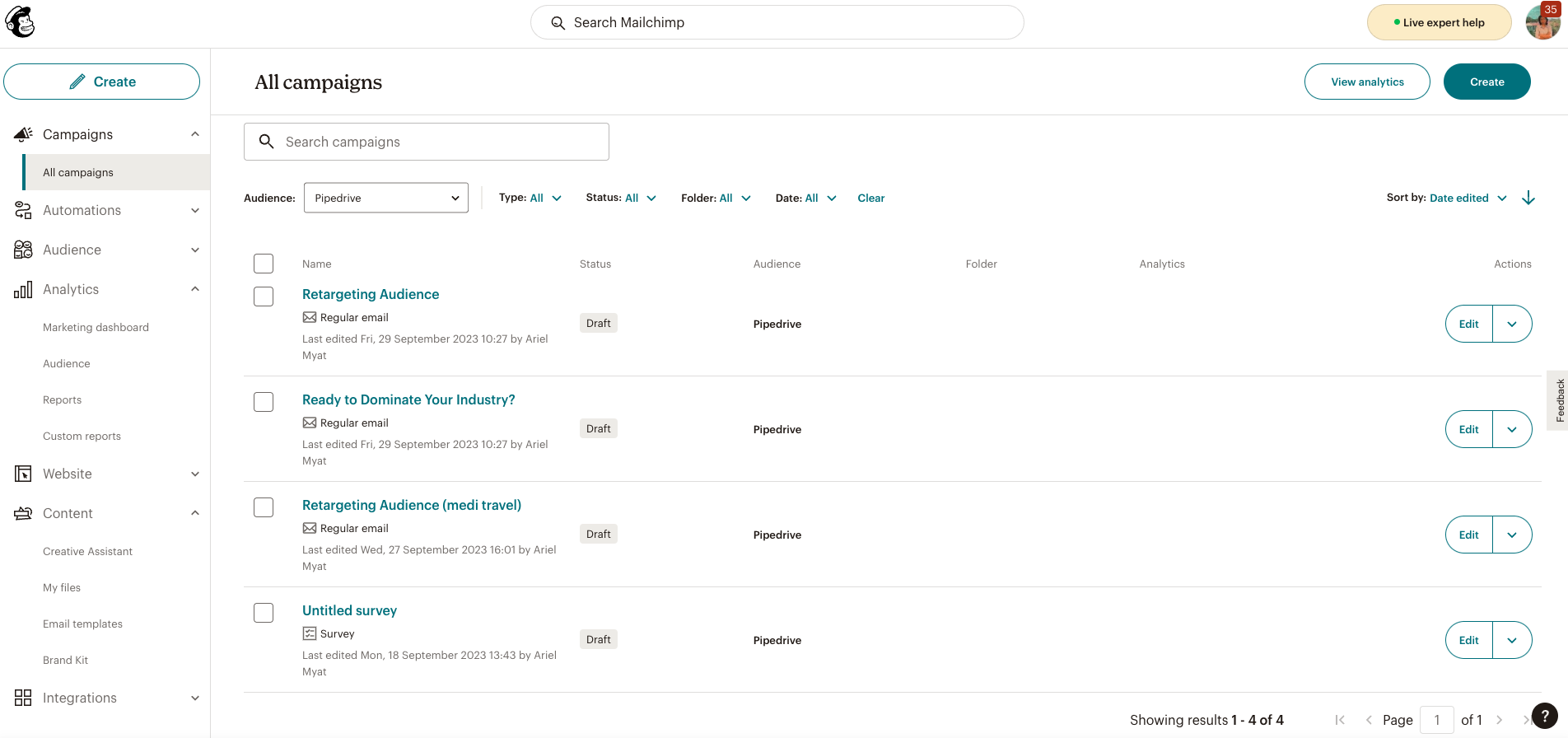Open Audience submenu item under Analytics
The image size is (1568, 738).
[x=67, y=363]
